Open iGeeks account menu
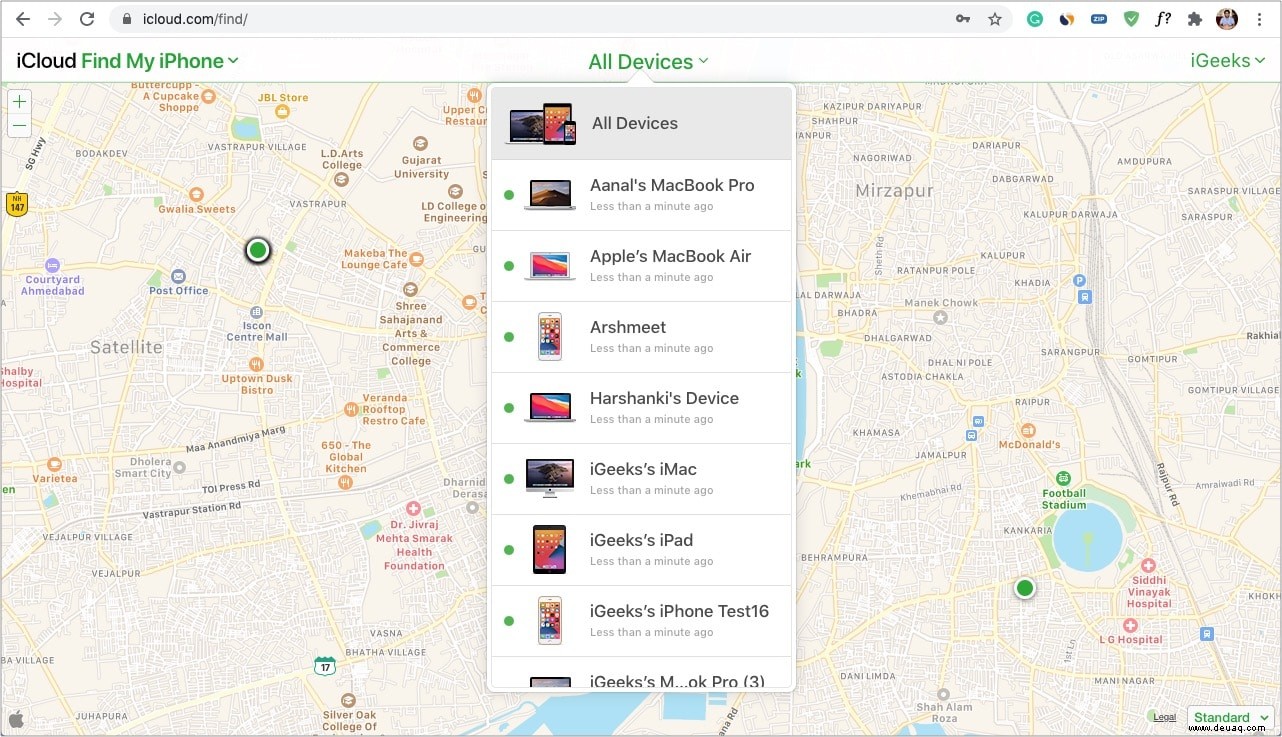The width and height of the screenshot is (1282, 737). [x=1228, y=61]
